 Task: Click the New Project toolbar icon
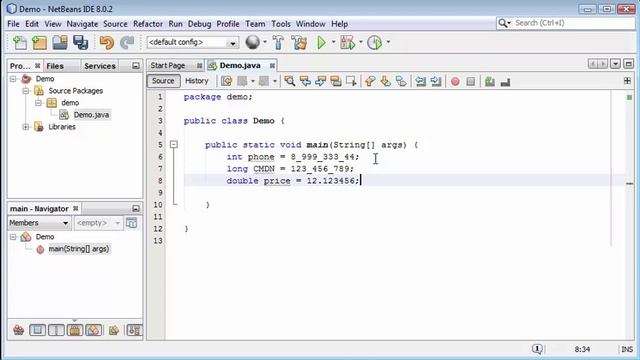40,42
